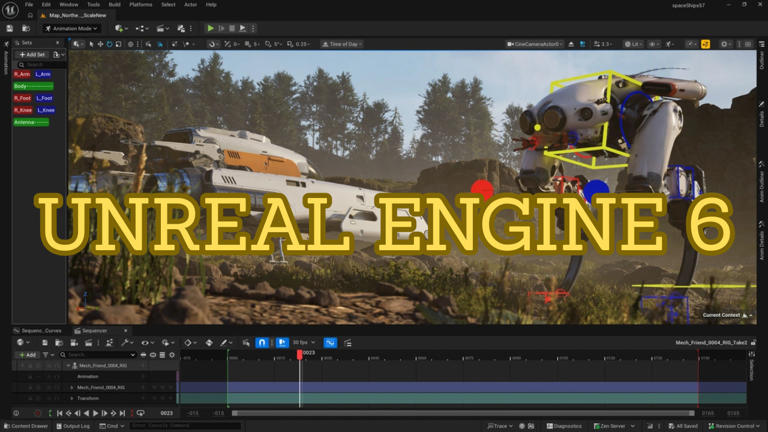Choose the rotate tool in the viewport toolbar
Screen dimensions: 768x432
[109, 44]
